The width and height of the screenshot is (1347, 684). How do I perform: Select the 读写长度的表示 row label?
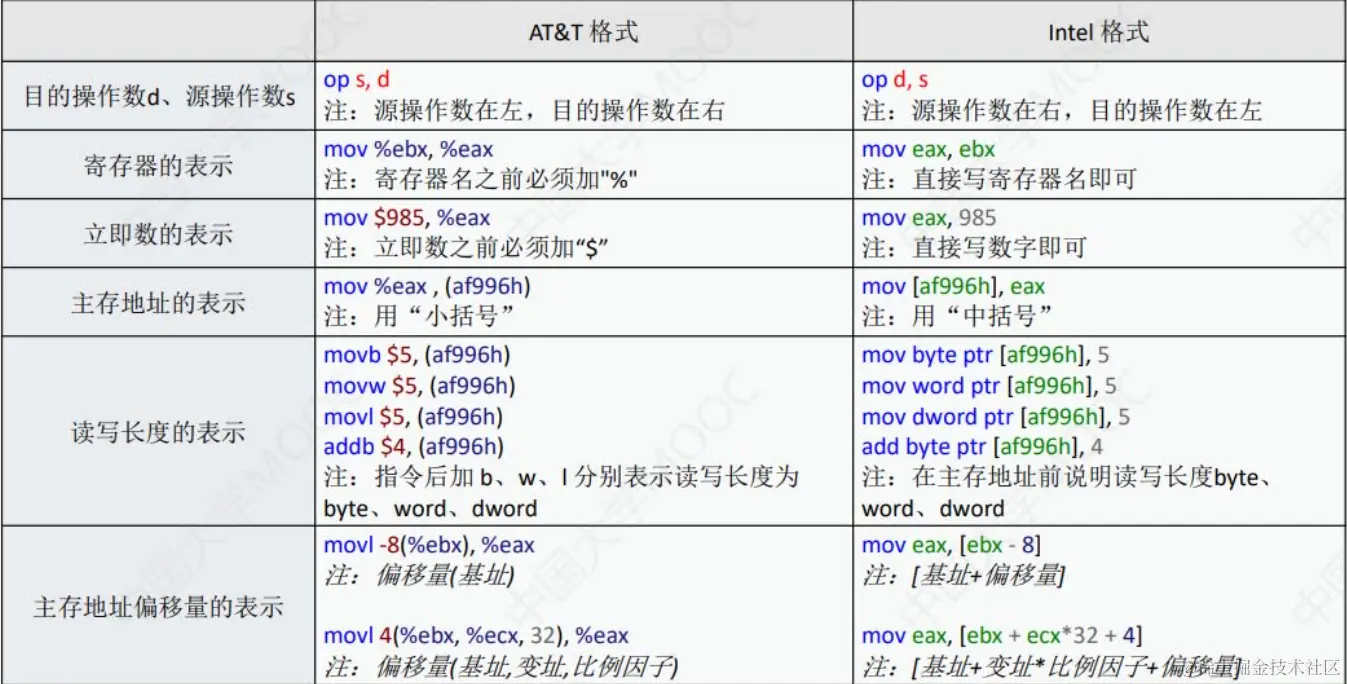coord(157,432)
